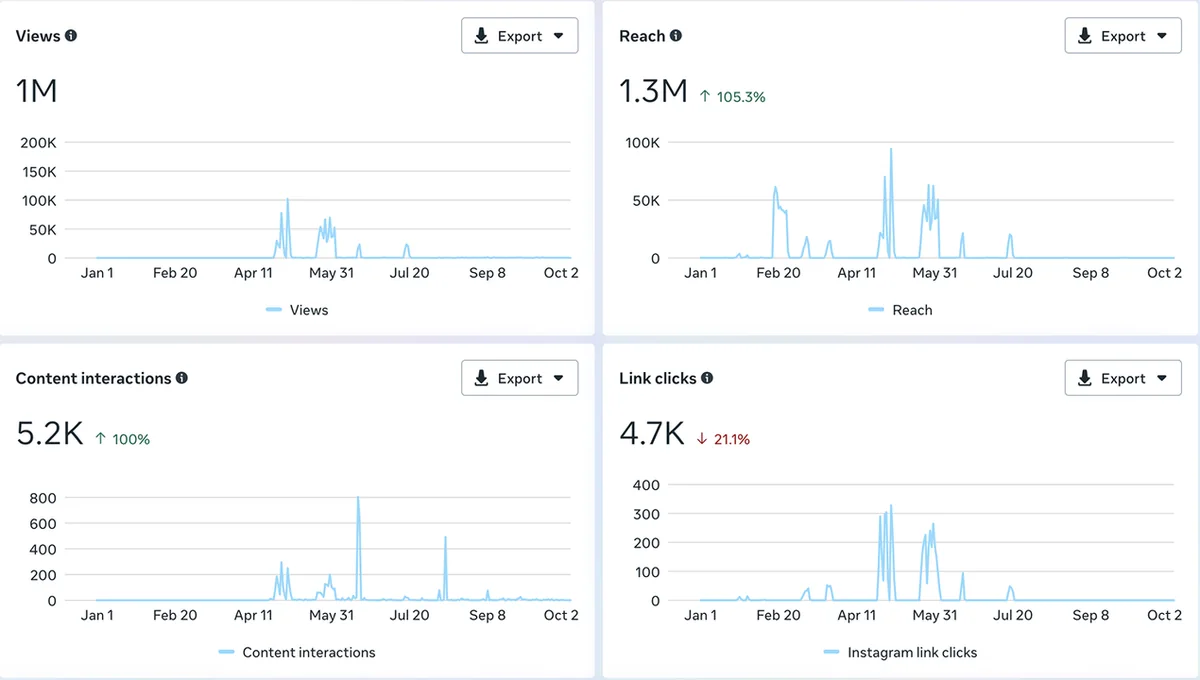Image resolution: width=1200 pixels, height=680 pixels.
Task: Open the info tooltip icon beside Reach
Action: click(676, 36)
